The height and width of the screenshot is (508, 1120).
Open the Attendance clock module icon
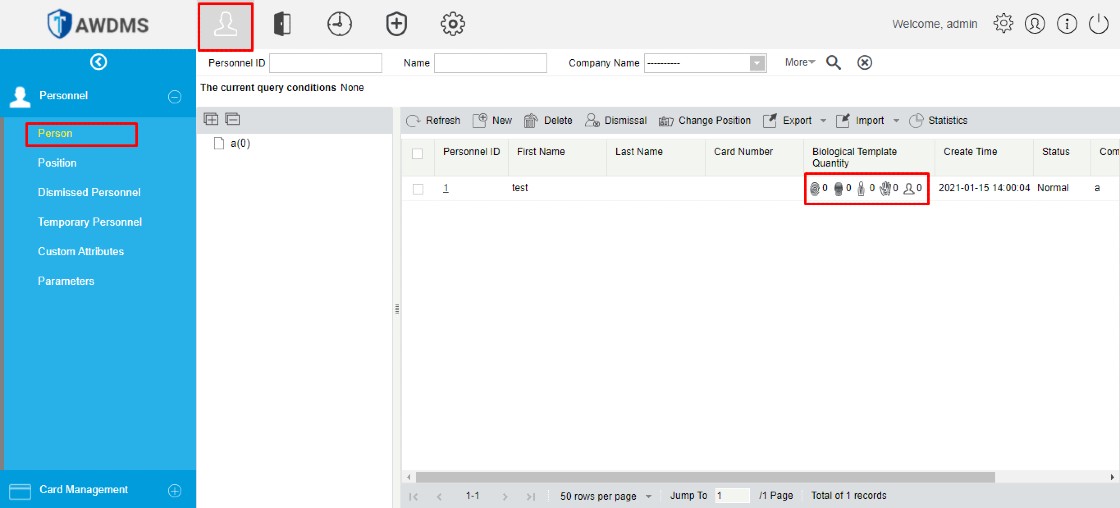339,24
